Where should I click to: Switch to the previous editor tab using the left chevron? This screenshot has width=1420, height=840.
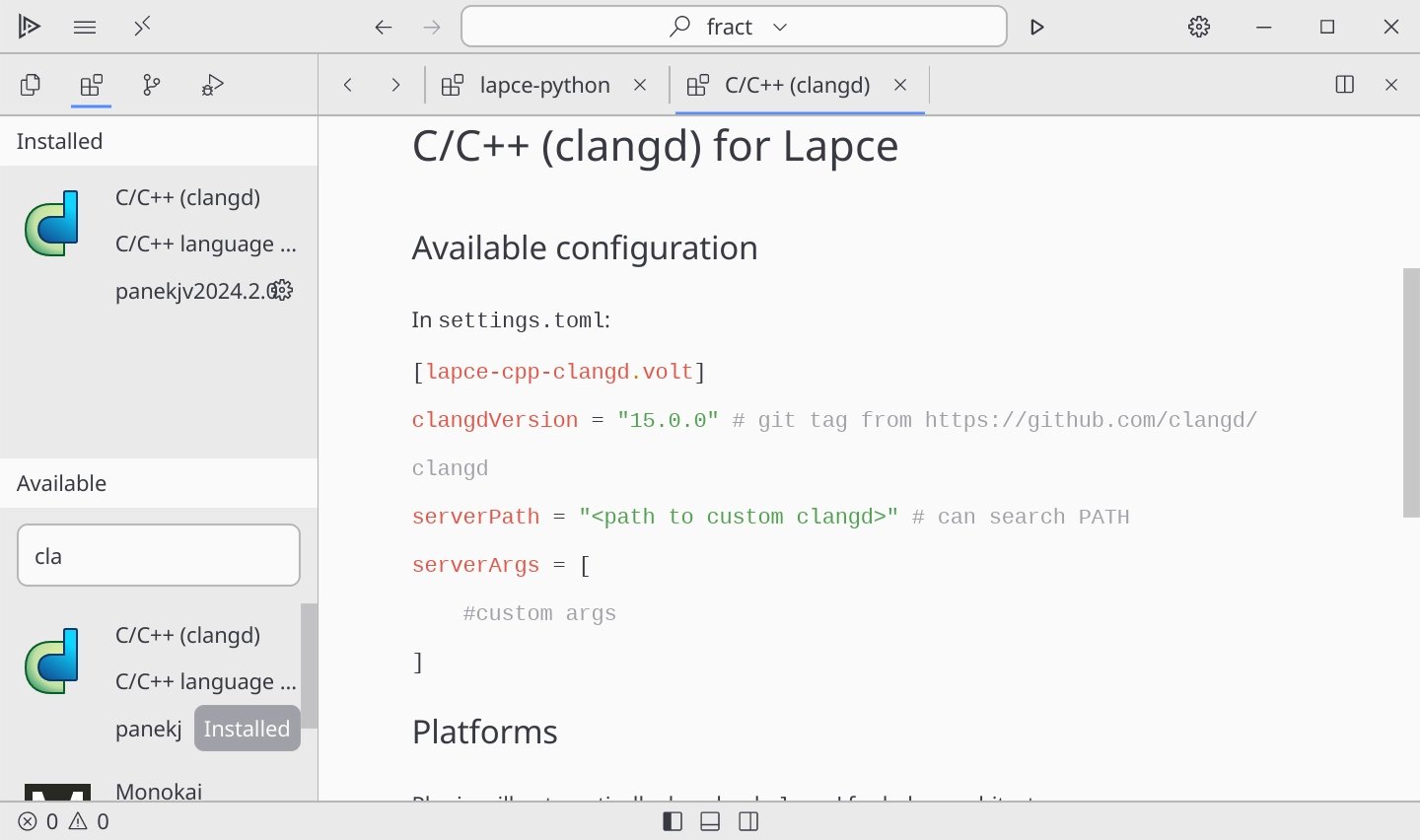pyautogui.click(x=348, y=85)
